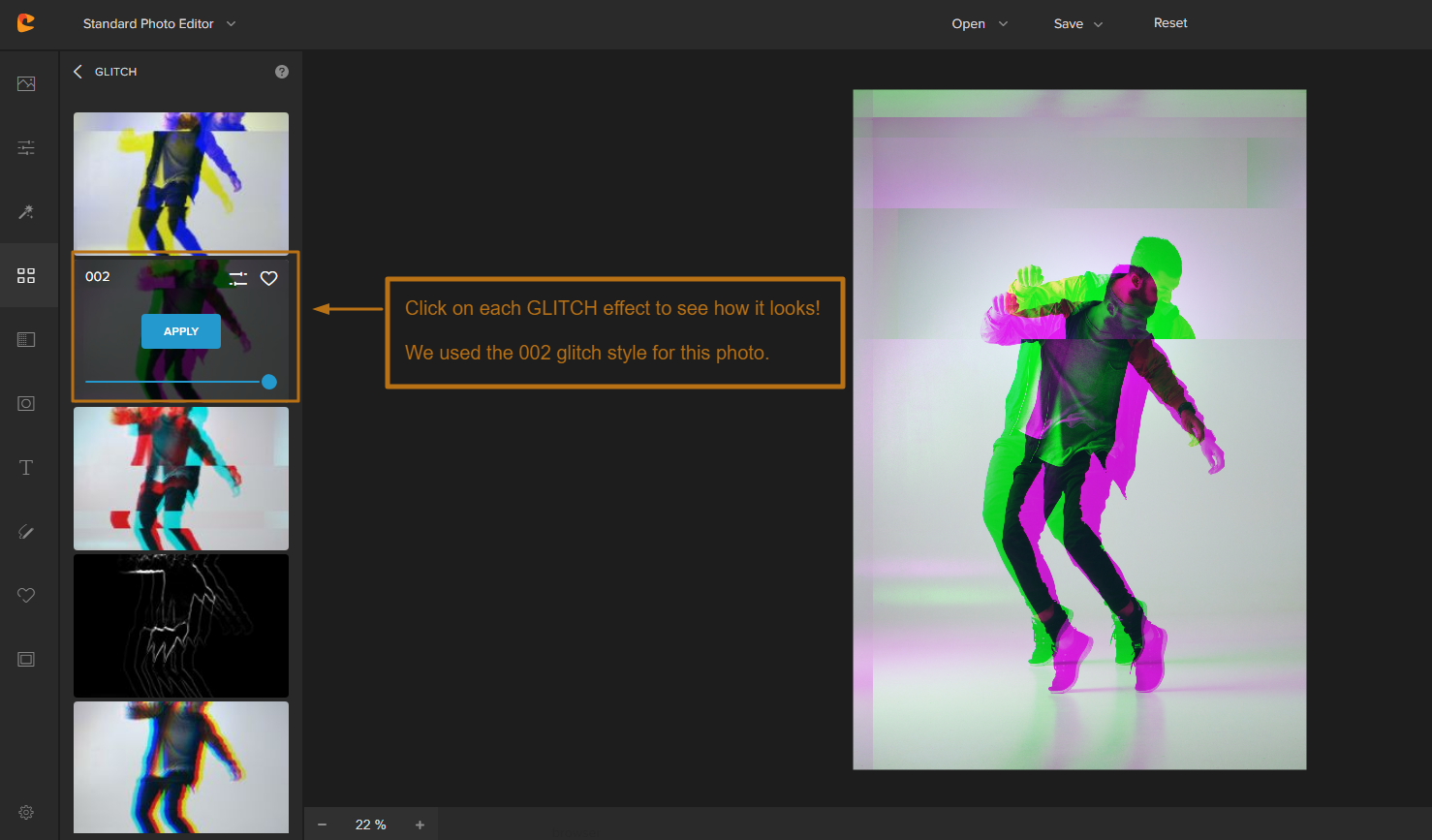The height and width of the screenshot is (840, 1432).
Task: Select the brush drawing tool
Action: (26, 532)
